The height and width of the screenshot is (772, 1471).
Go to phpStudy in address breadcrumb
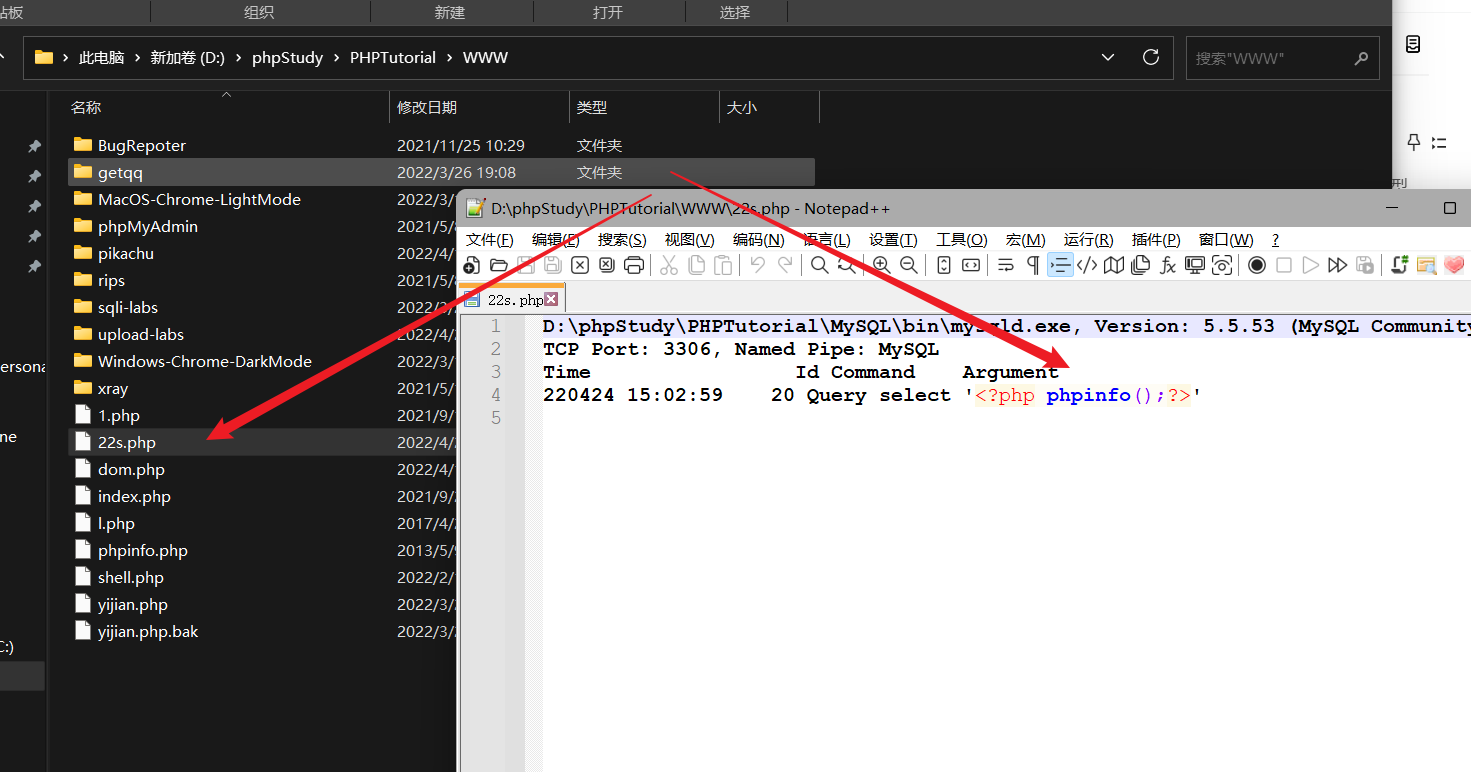[x=287, y=58]
